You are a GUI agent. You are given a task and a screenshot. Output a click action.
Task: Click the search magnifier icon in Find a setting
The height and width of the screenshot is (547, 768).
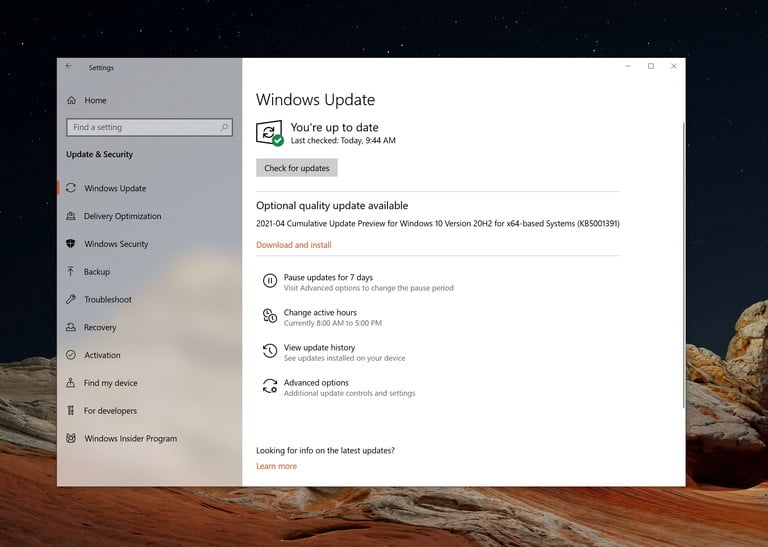pos(224,127)
